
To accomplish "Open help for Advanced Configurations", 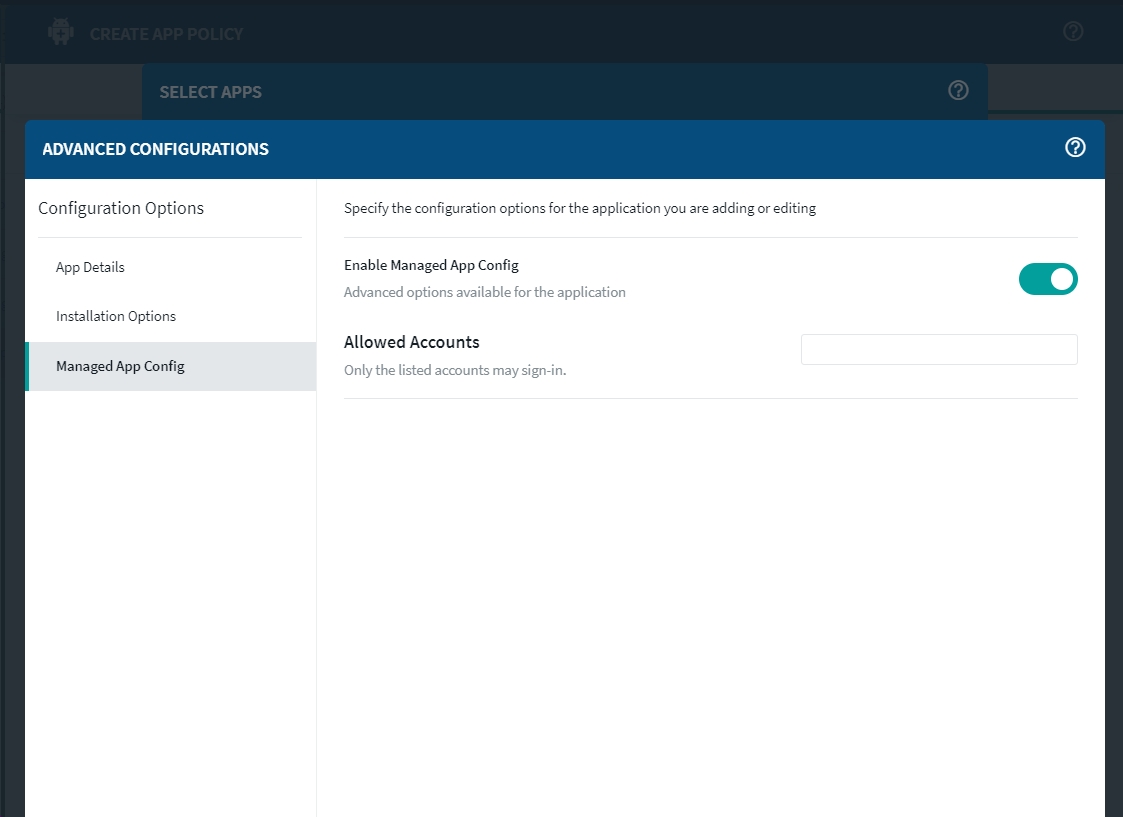I will coord(1075,148).
